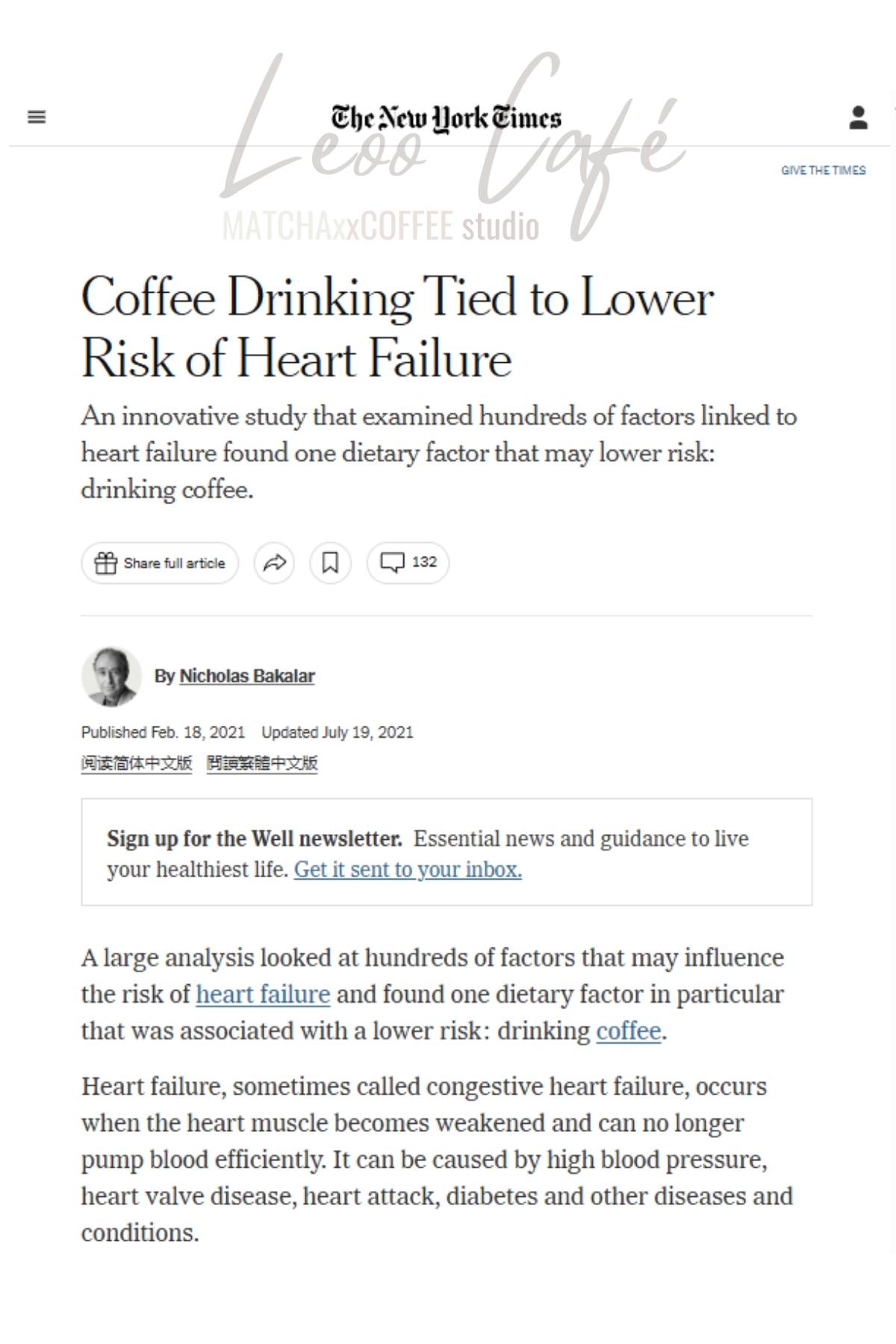Open the coffee hyperlink
This screenshot has width=896, height=1344.
[626, 1030]
